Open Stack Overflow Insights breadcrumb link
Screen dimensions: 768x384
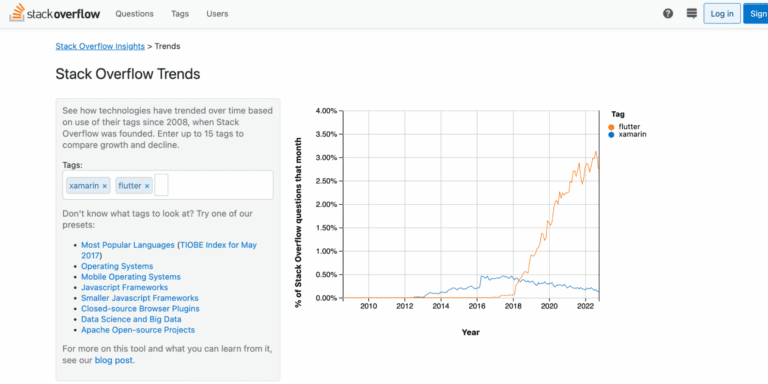(100, 46)
